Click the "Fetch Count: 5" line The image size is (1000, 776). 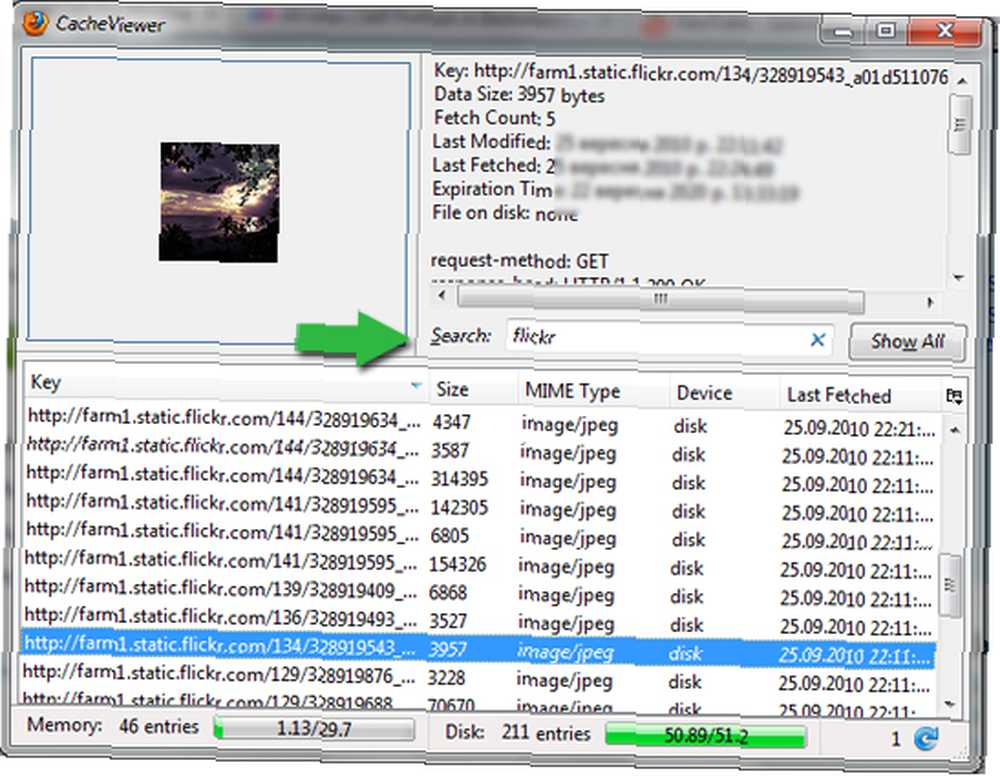click(494, 118)
